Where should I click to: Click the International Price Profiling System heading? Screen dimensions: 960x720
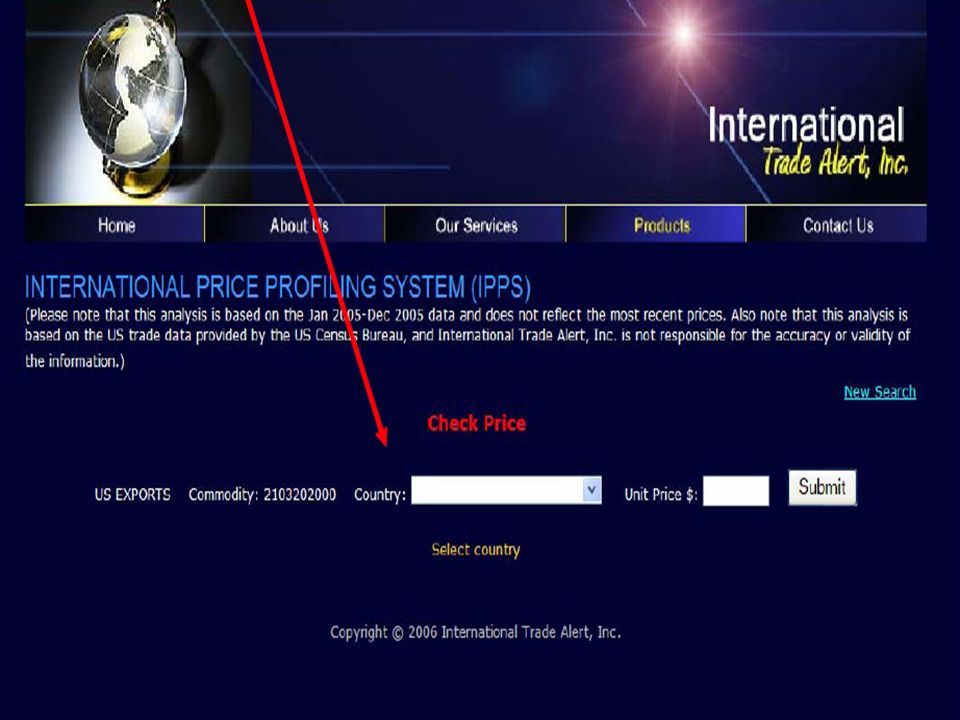278,287
